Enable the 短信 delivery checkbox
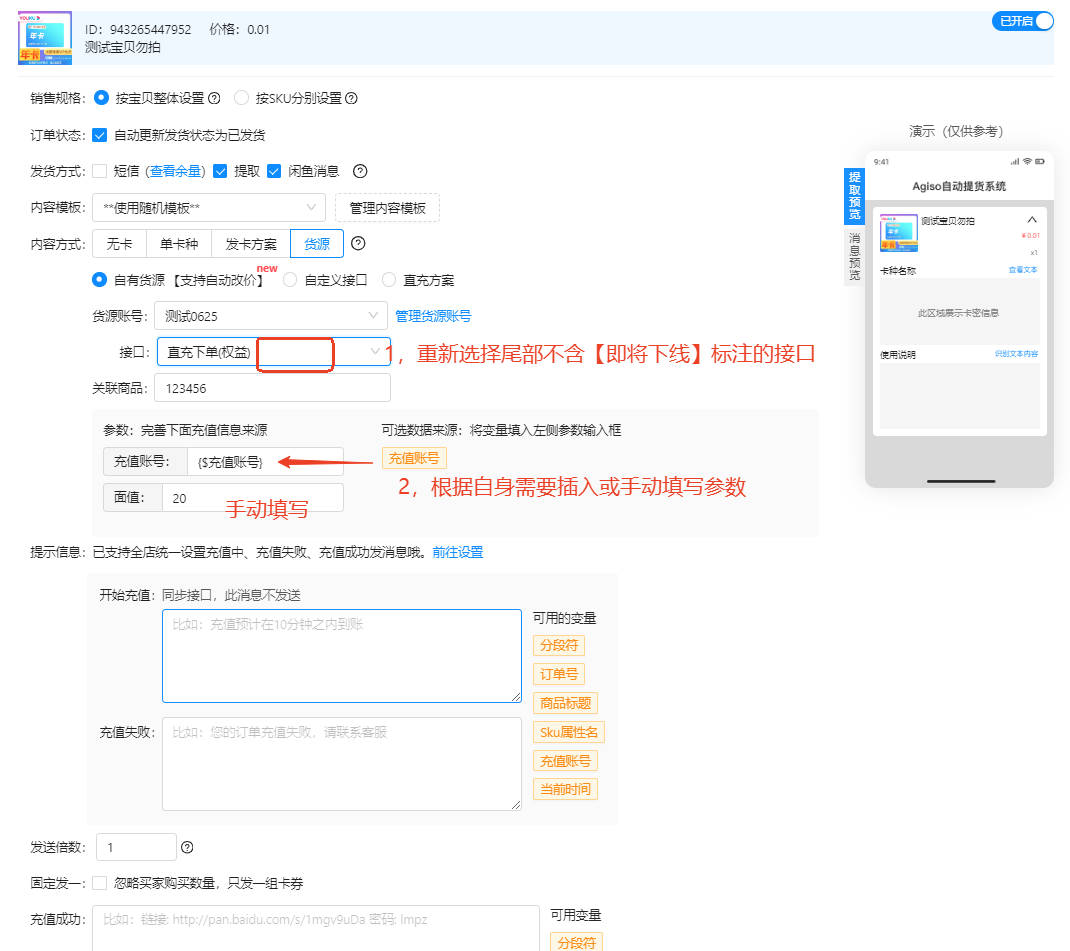The image size is (1070, 951). tap(99, 171)
